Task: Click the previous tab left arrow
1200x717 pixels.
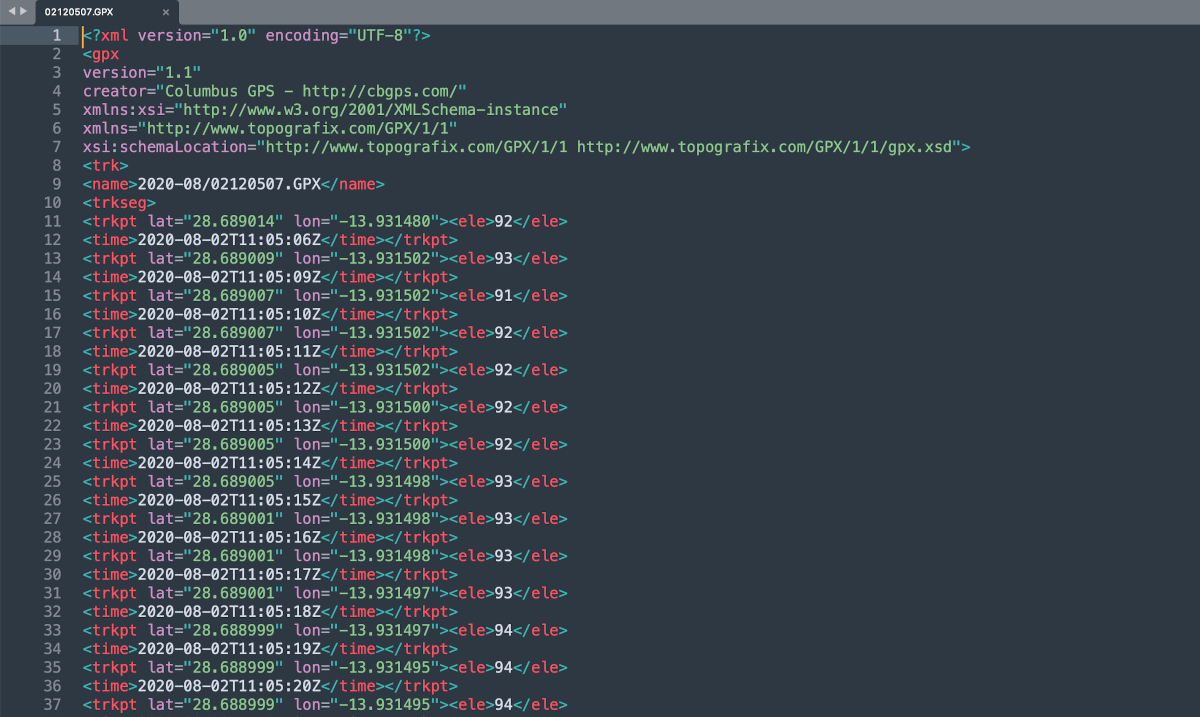Action: tap(11, 11)
